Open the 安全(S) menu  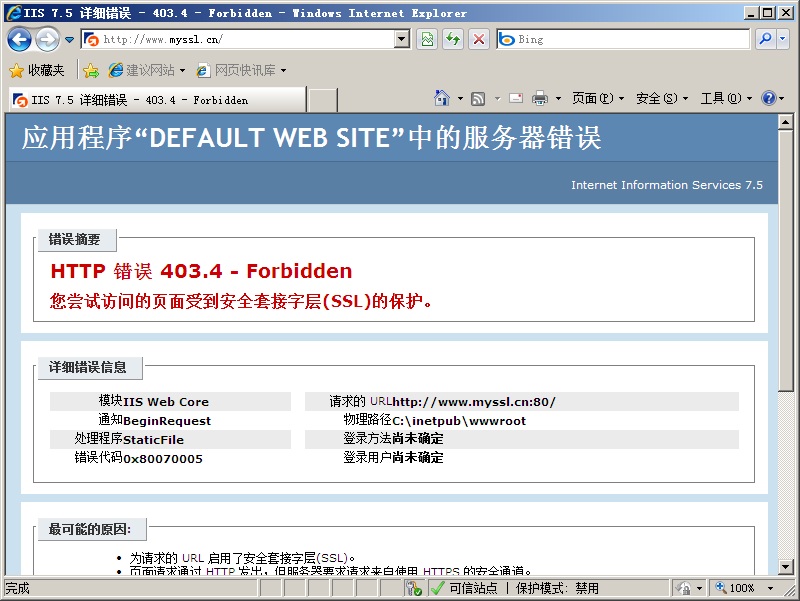pos(662,98)
